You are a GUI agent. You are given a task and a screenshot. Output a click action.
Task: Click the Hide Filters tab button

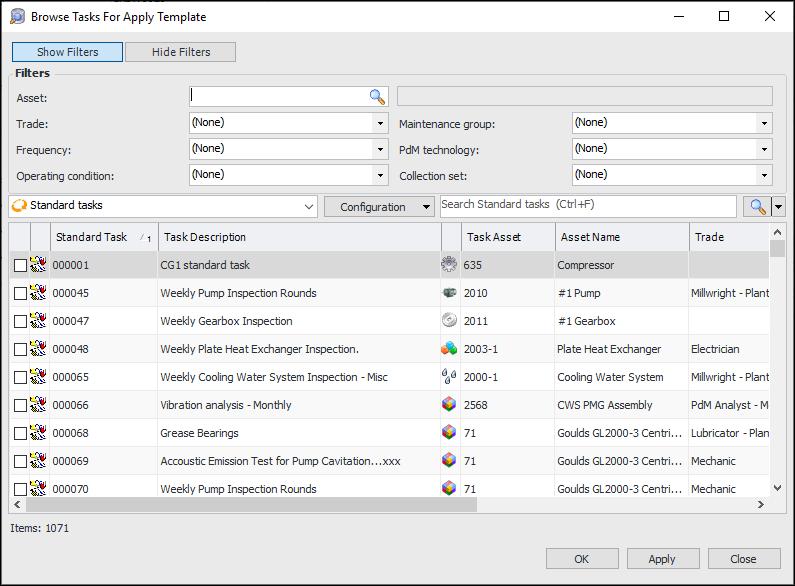(181, 52)
